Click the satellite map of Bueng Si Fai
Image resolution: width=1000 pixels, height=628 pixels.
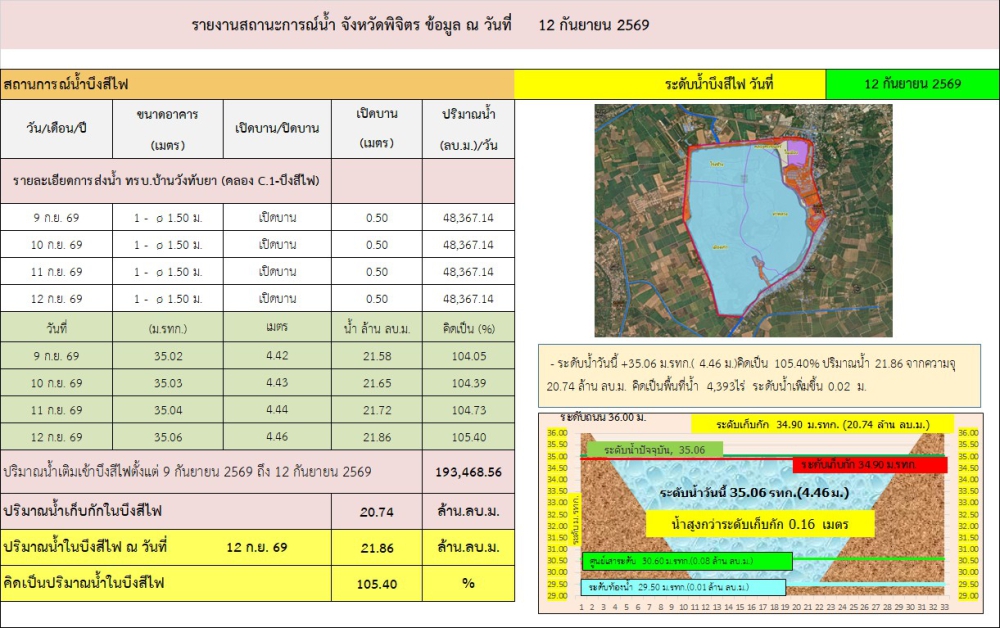click(743, 221)
